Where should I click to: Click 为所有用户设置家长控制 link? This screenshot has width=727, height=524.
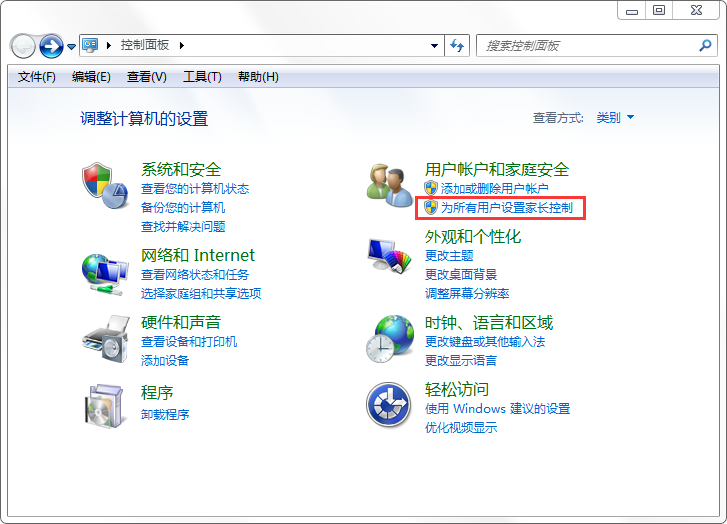[x=506, y=208]
